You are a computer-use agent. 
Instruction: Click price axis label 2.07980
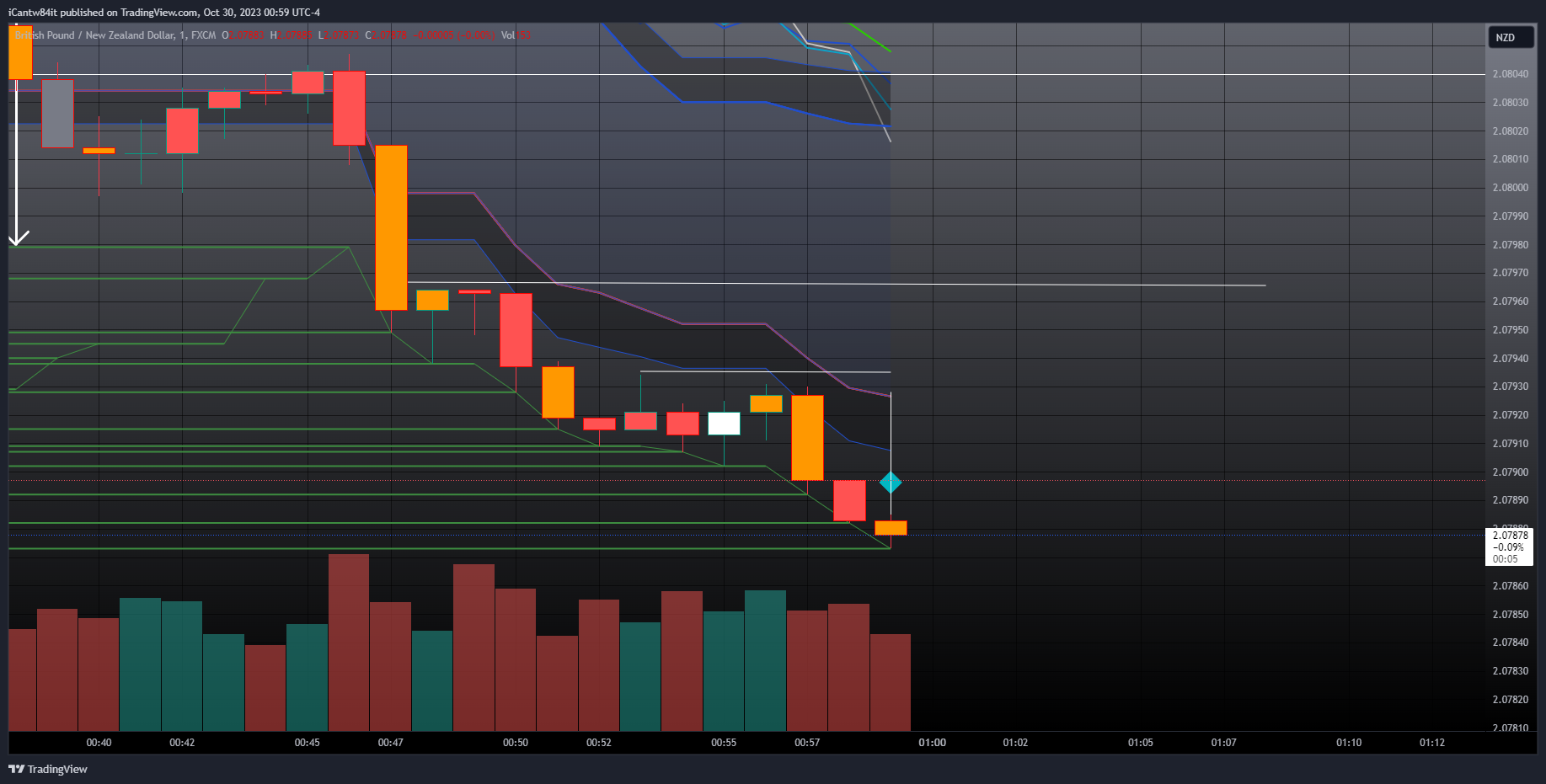(1510, 245)
